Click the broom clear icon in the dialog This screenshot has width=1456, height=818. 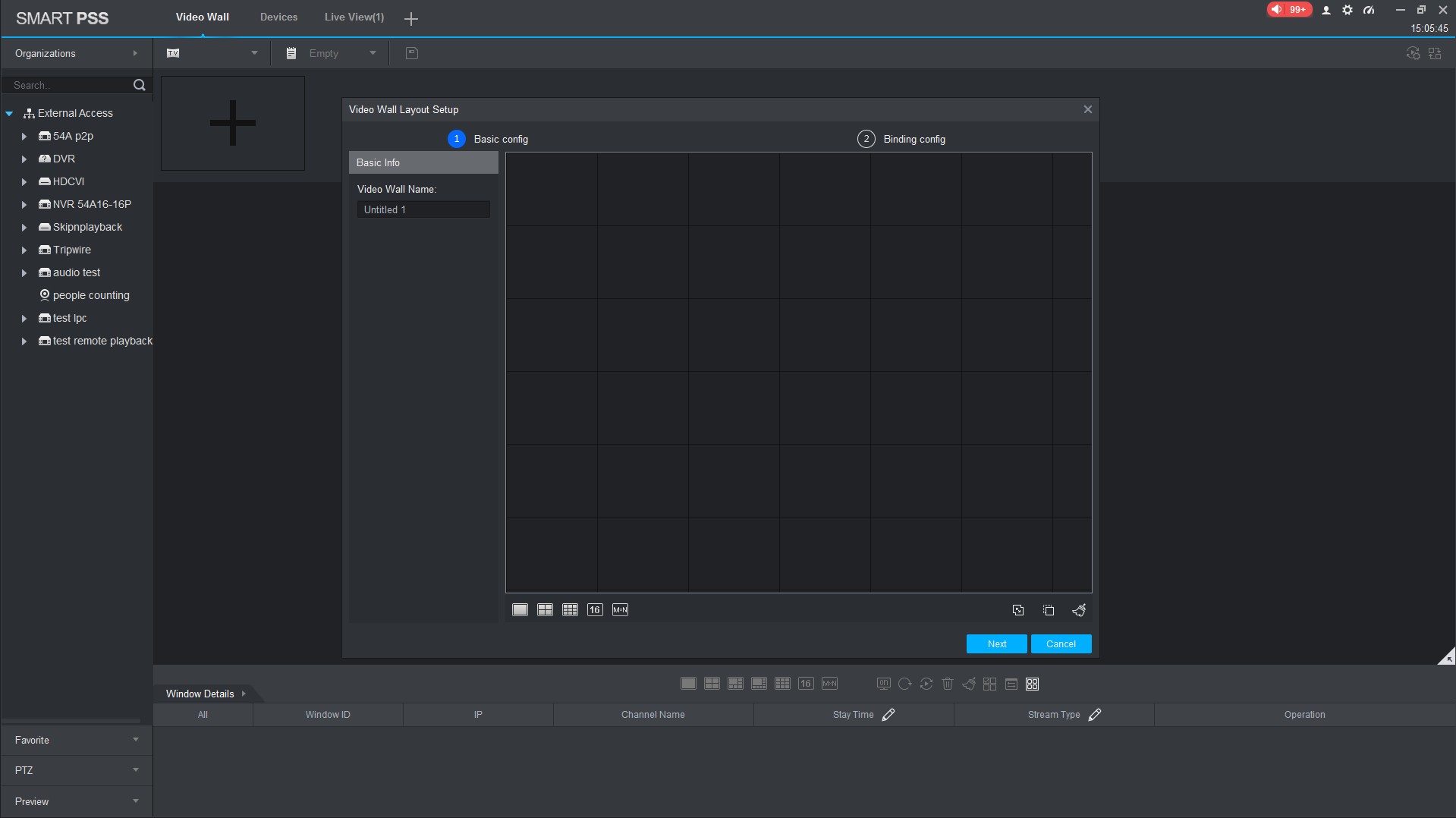(1079, 611)
